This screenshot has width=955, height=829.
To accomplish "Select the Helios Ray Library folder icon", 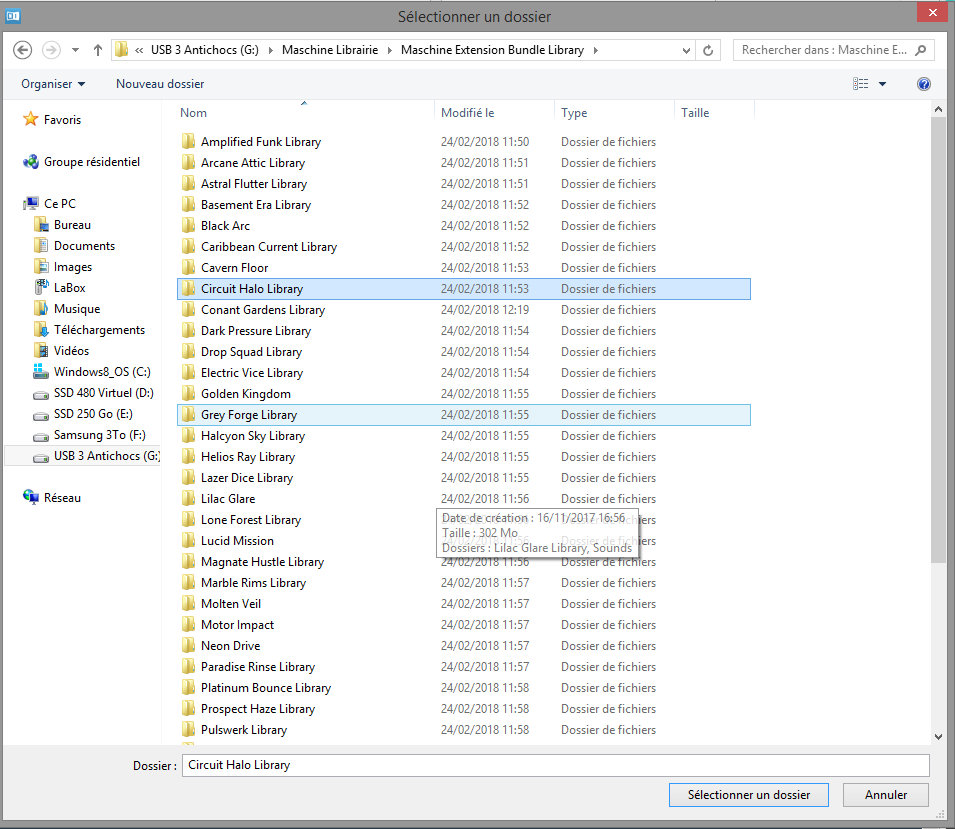I will pos(188,457).
